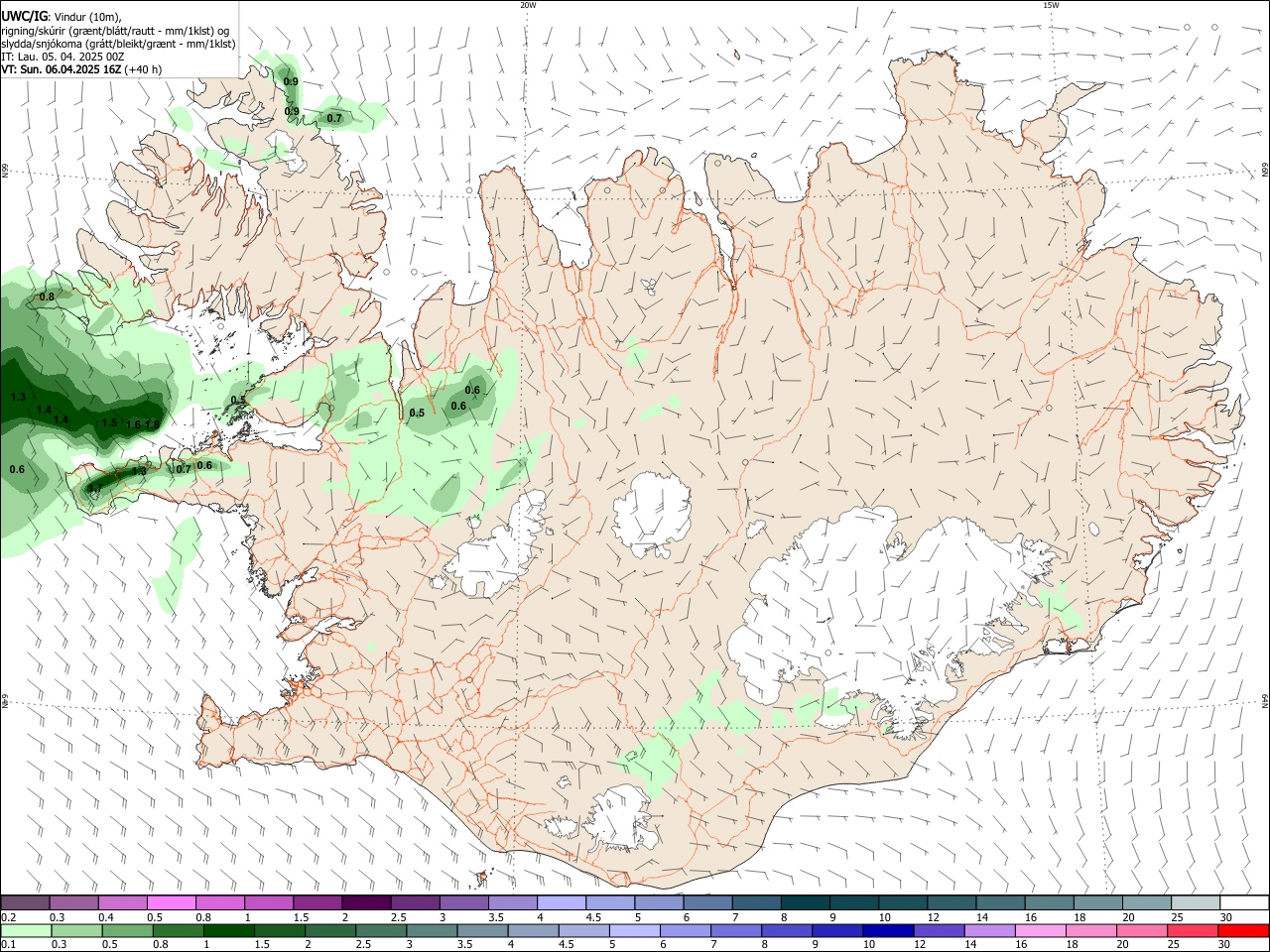Click the red 25 rain legend swatch

click(x=1192, y=930)
